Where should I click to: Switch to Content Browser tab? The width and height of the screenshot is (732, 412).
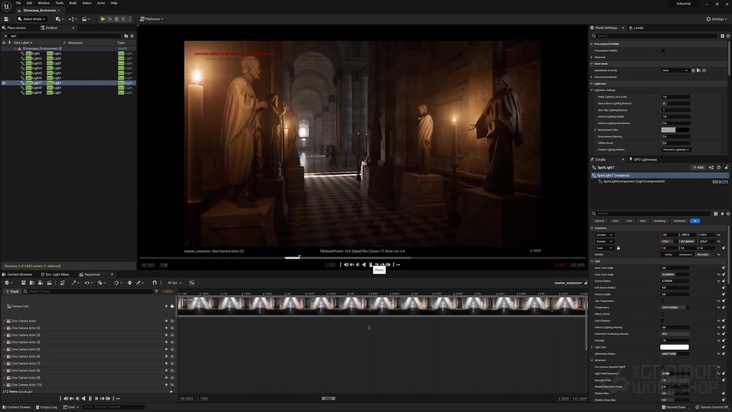[x=17, y=274]
